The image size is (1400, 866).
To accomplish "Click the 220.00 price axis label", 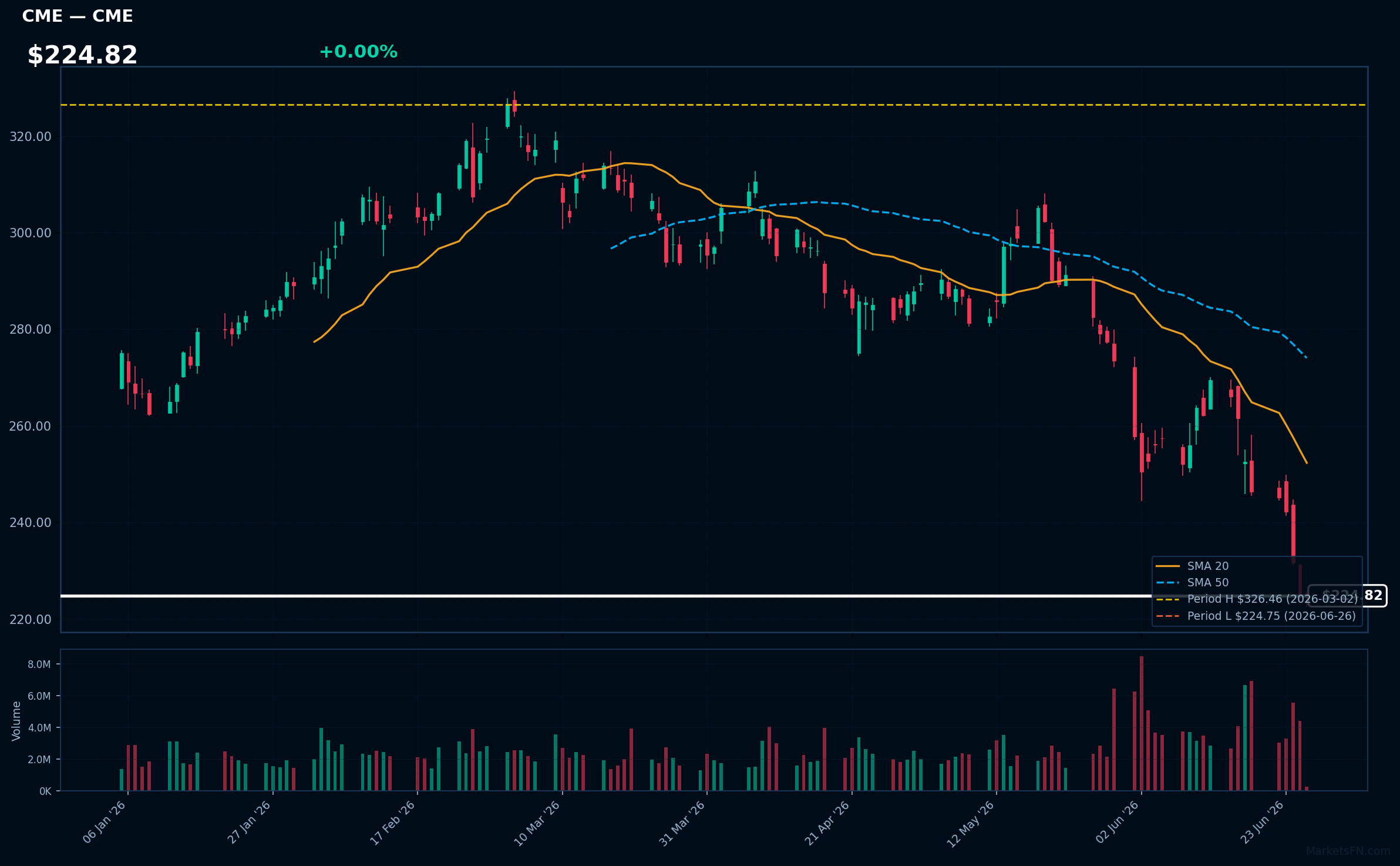I will (31, 619).
